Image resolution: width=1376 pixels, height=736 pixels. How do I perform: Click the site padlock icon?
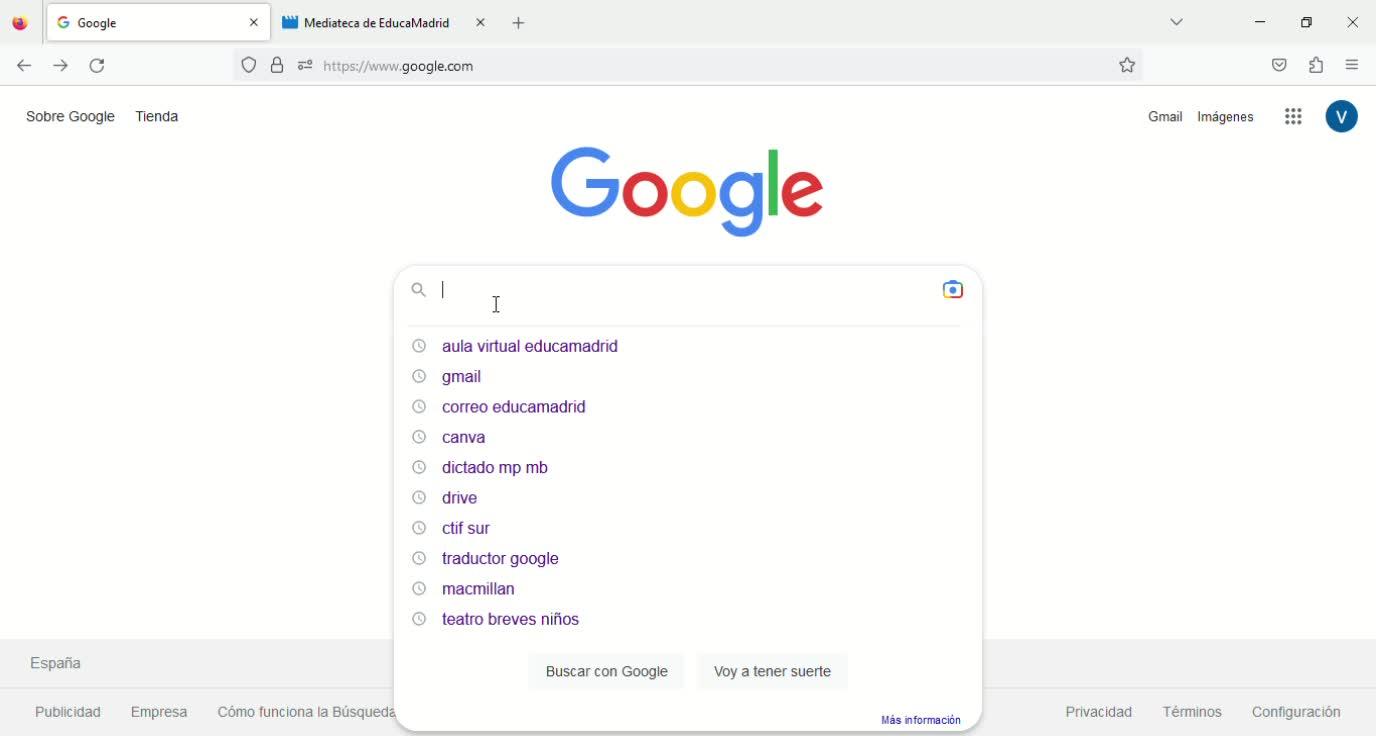tap(277, 66)
